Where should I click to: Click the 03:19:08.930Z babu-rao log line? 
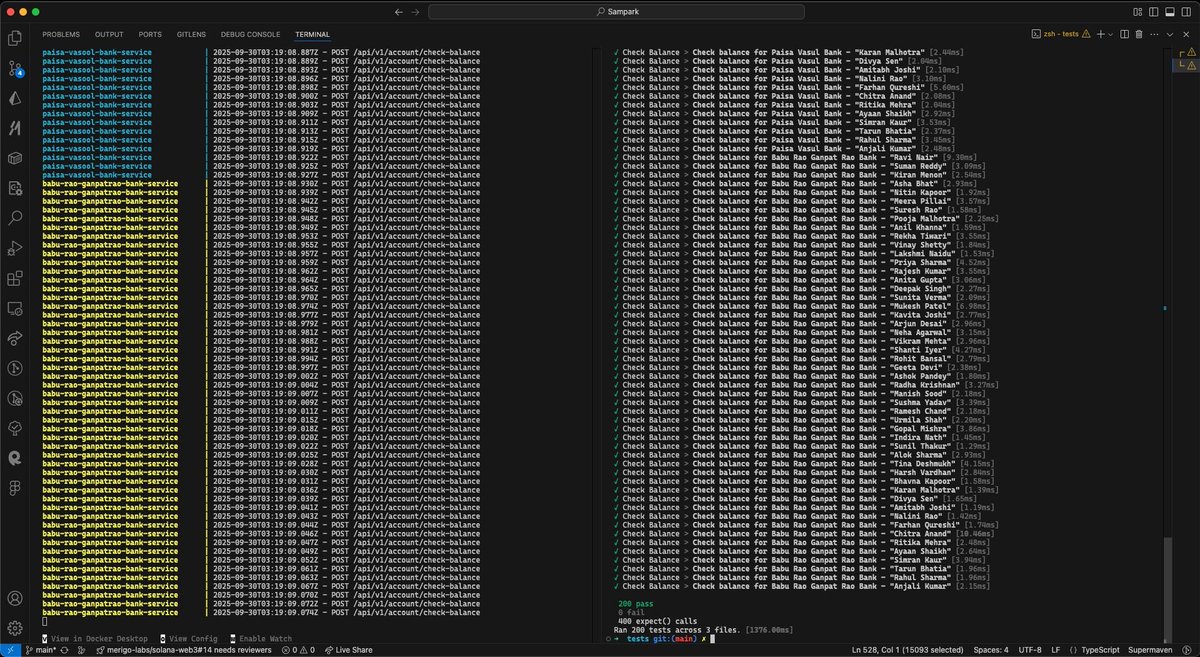click(x=261, y=184)
